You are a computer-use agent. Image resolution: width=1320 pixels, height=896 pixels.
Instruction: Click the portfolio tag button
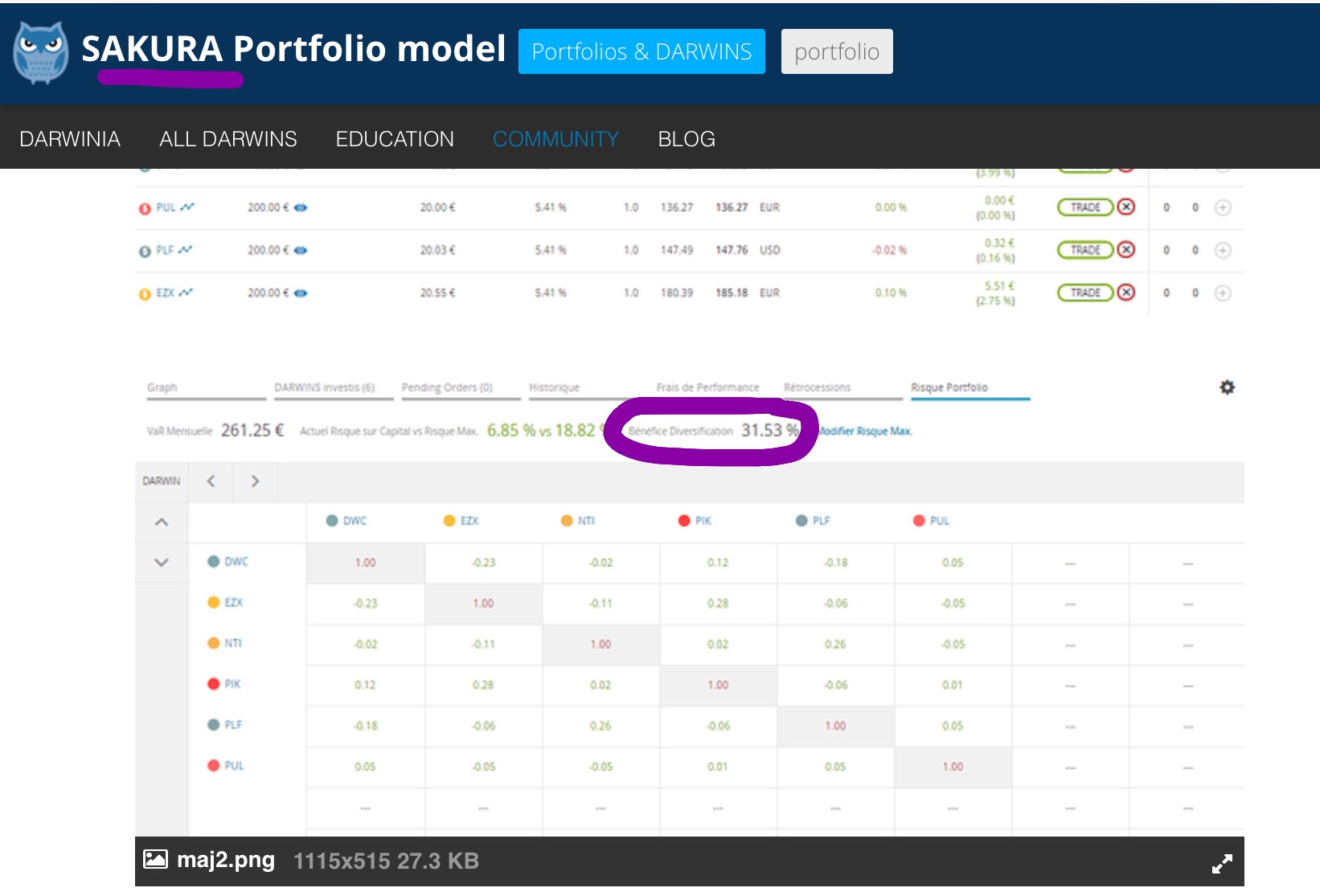pos(837,51)
